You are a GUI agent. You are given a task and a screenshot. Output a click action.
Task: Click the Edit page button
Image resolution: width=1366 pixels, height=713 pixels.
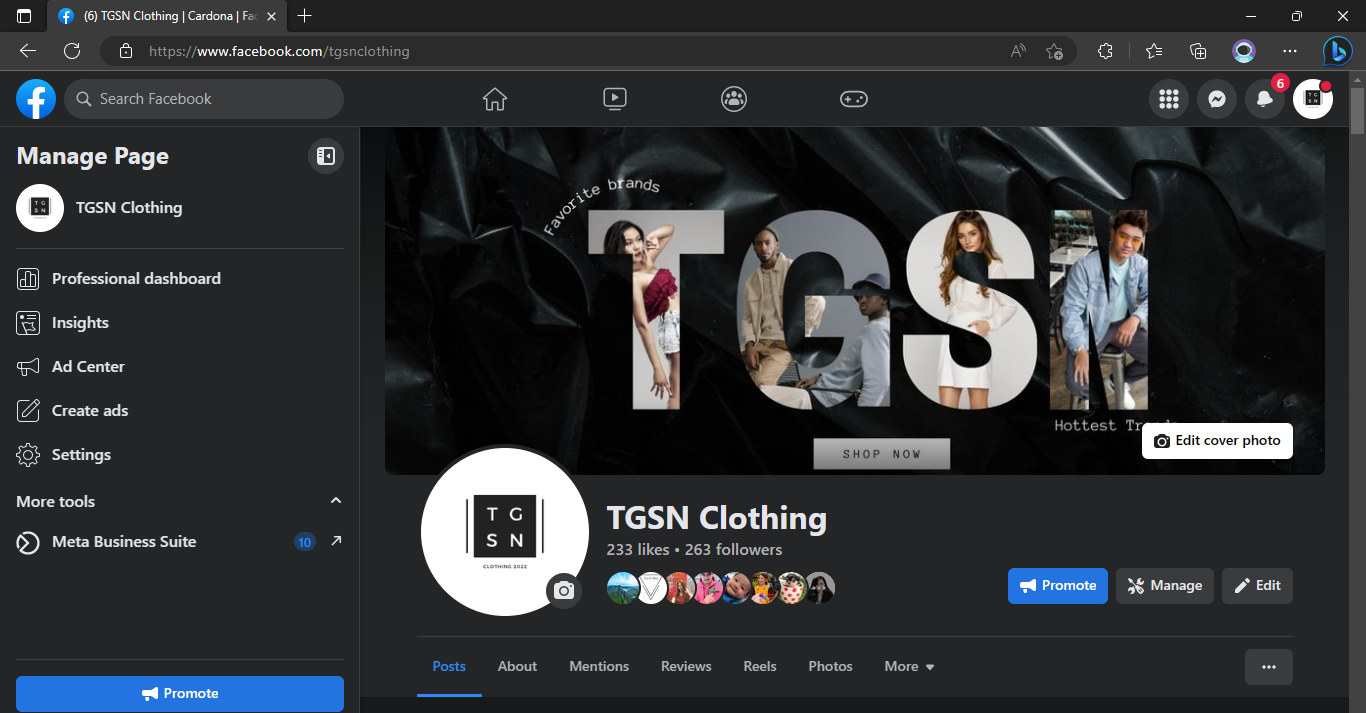[x=1257, y=586]
